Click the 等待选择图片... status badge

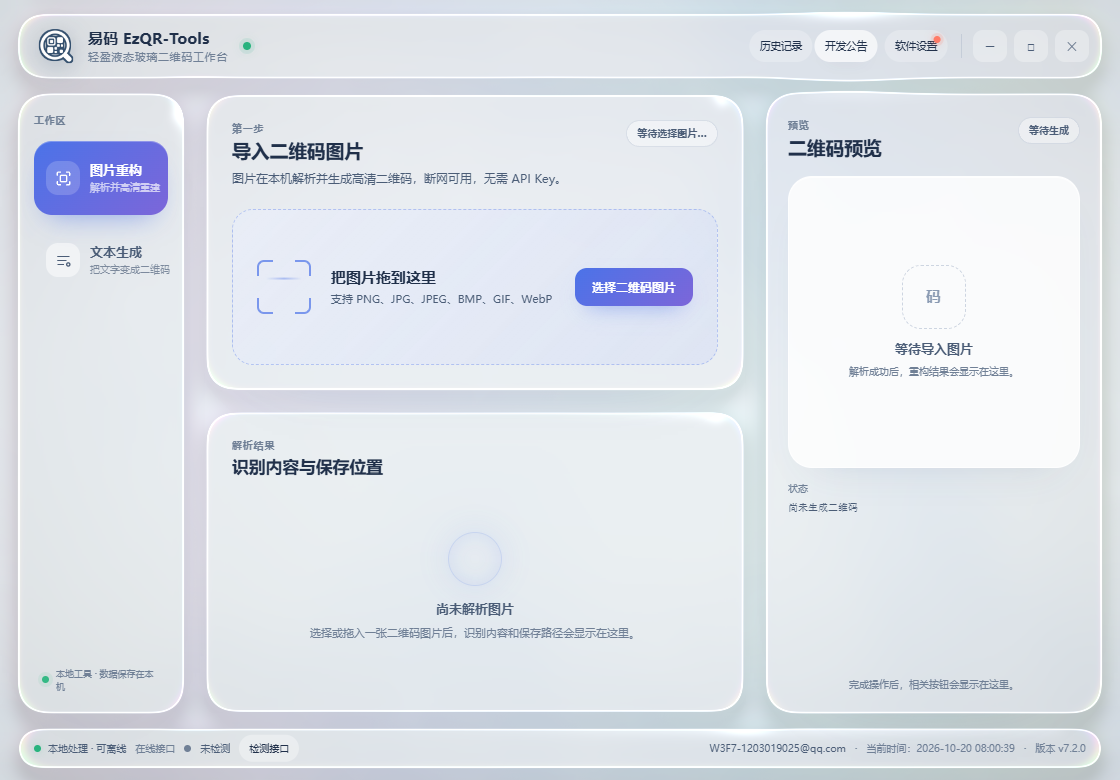click(671, 134)
